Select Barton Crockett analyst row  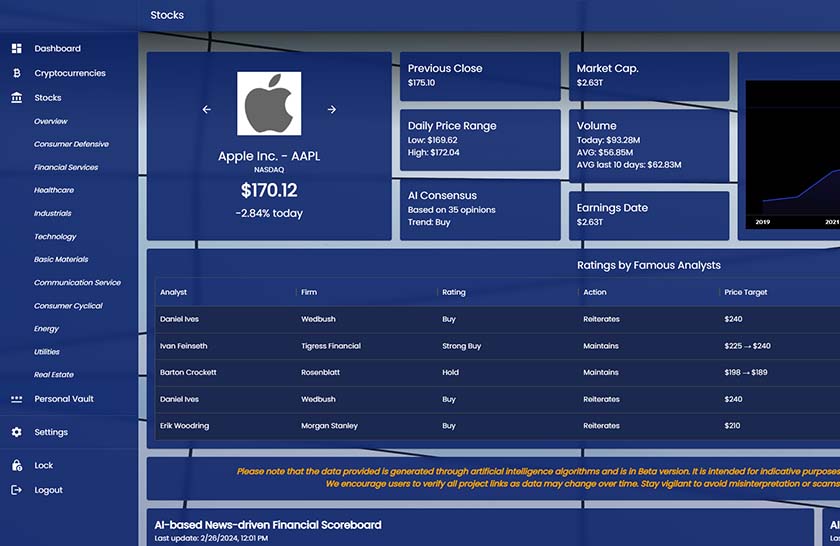[497, 372]
